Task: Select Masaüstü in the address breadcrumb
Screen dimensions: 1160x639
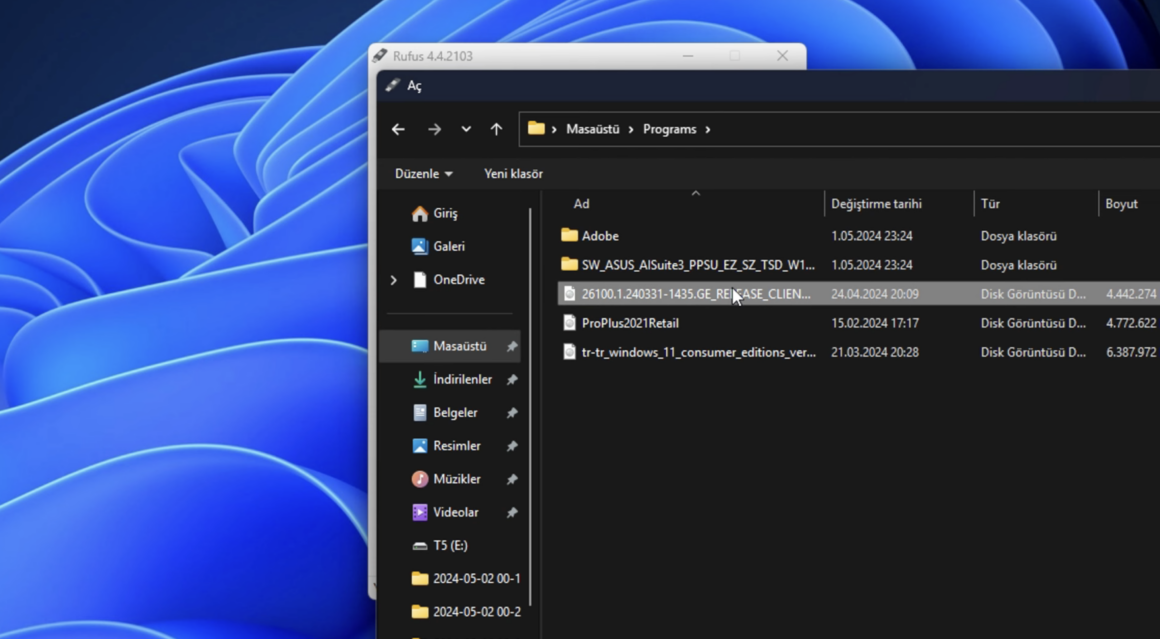Action: point(593,129)
